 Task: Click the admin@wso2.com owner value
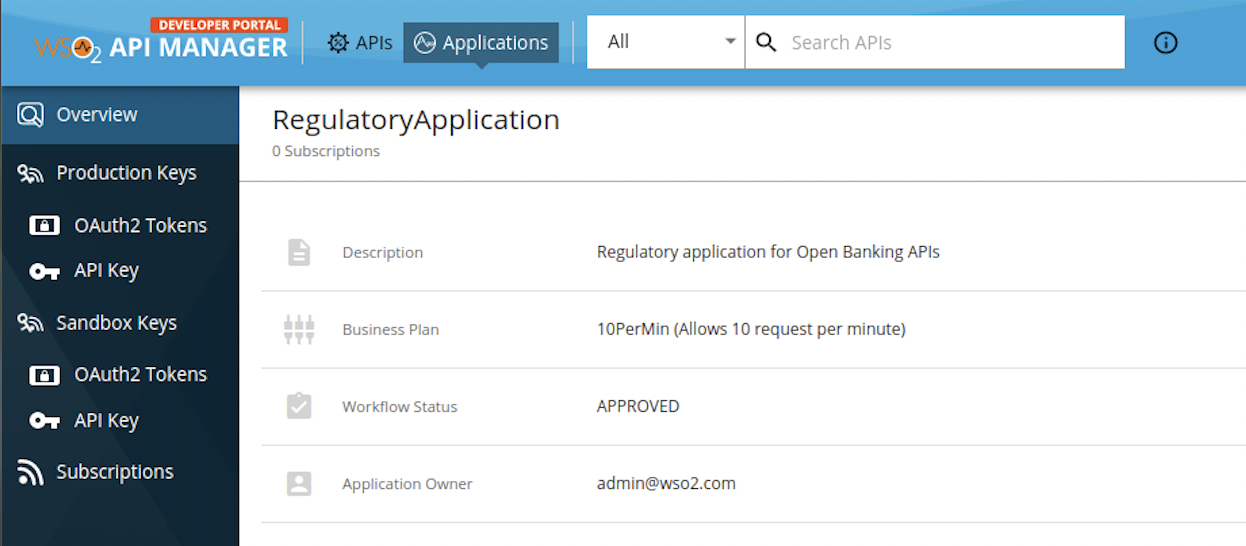pyautogui.click(x=666, y=483)
